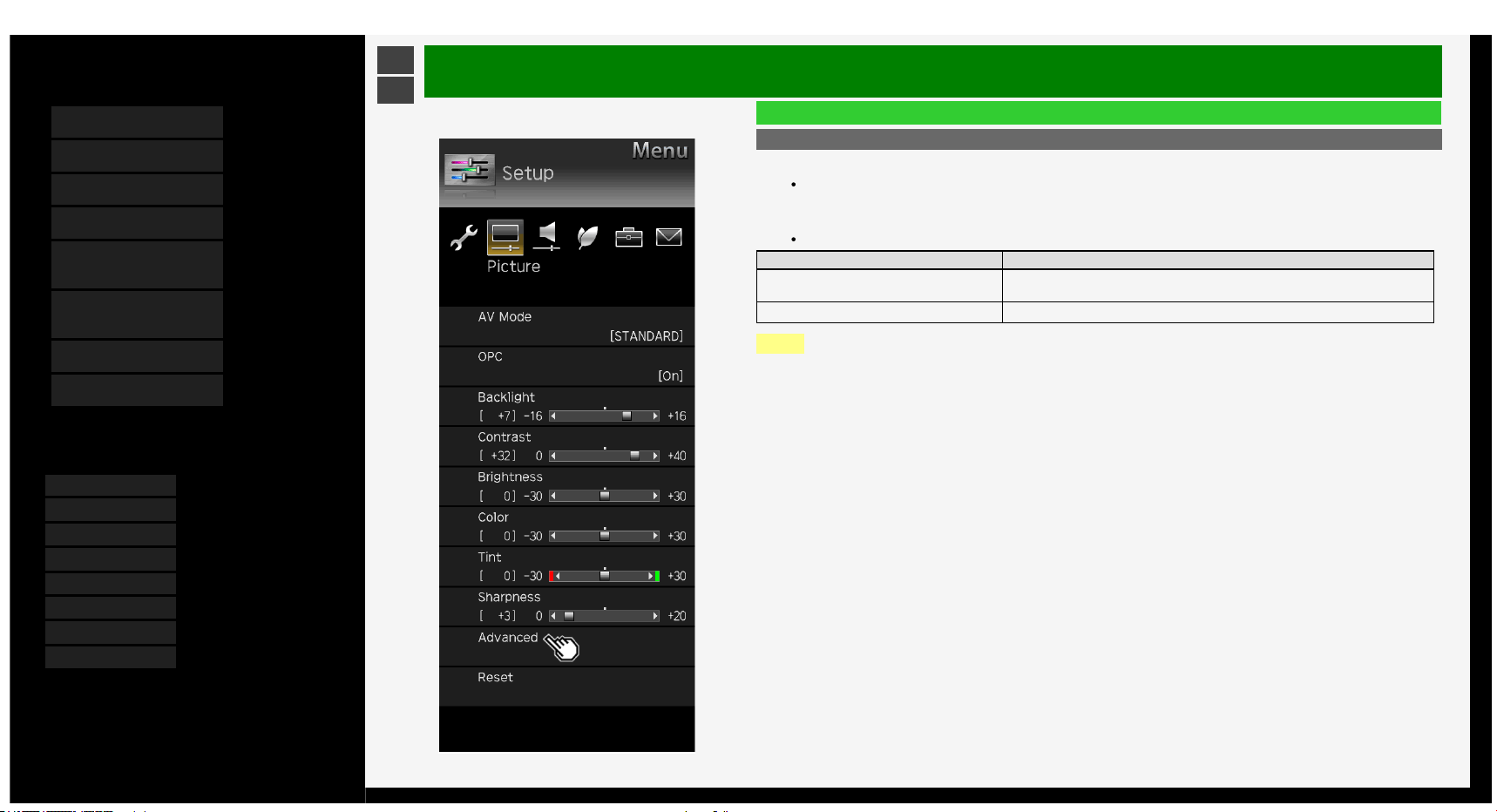Viewport: 1497px width, 812px height.
Task: Click Sharpness slider left arrow
Action: [553, 616]
